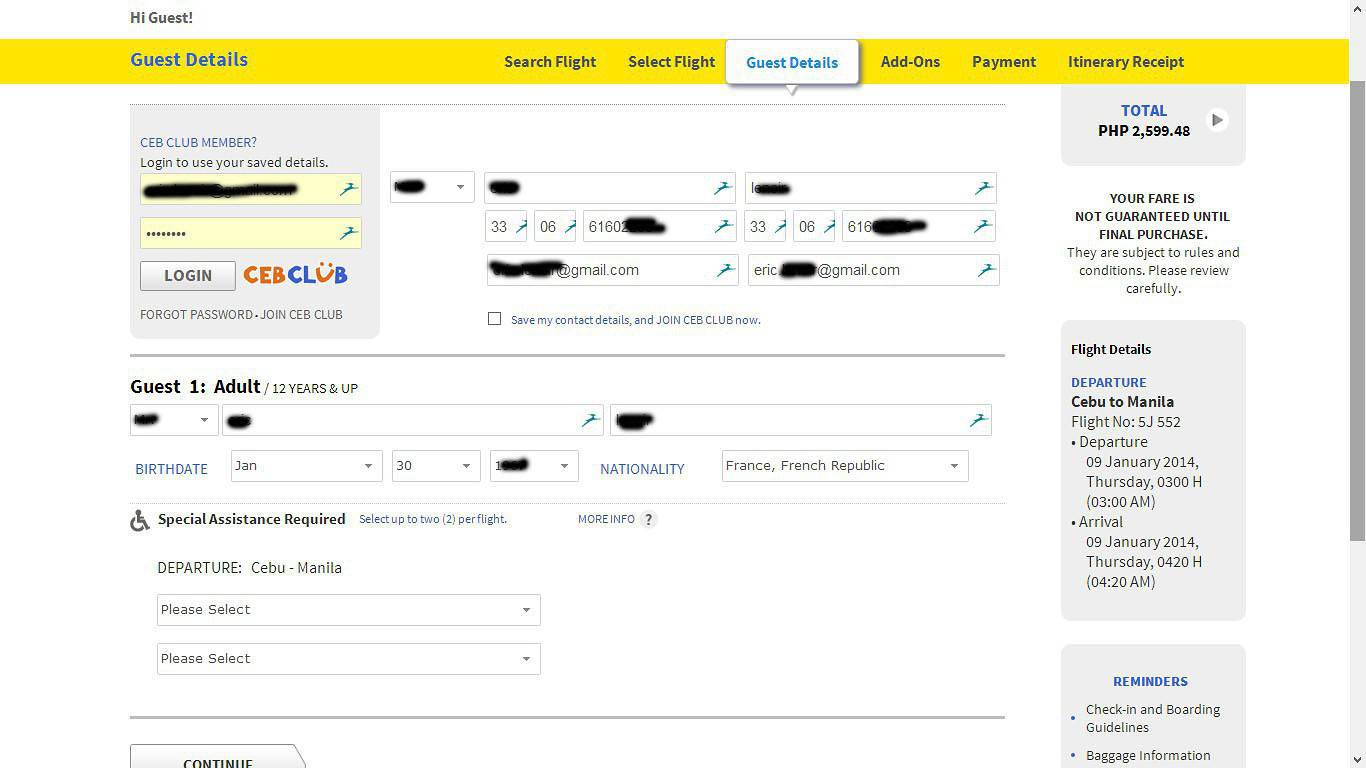Click the NATIONALITY label
The height and width of the screenshot is (768, 1366).
click(x=642, y=469)
